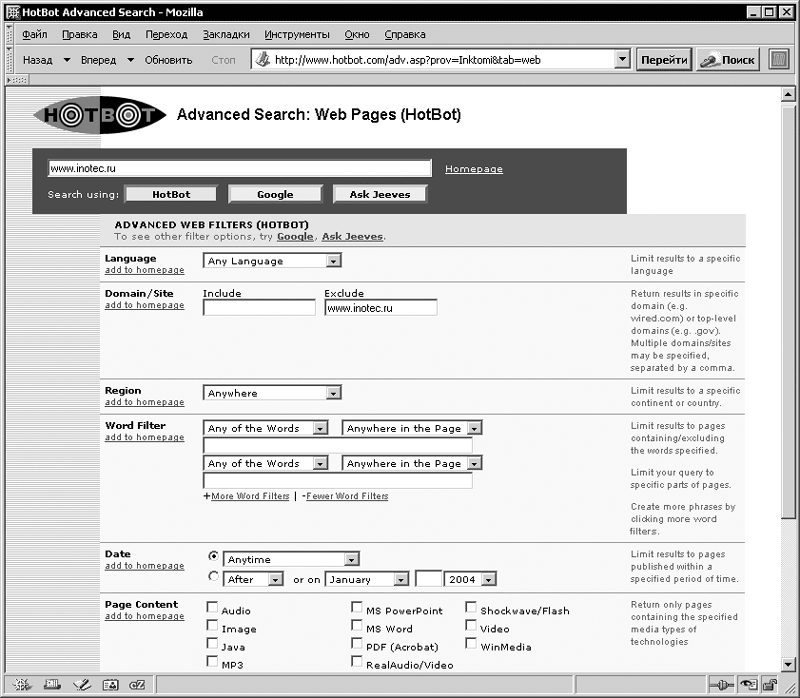The width and height of the screenshot is (800, 698).
Task: Check the MS PowerPoint checkbox
Action: click(x=357, y=607)
